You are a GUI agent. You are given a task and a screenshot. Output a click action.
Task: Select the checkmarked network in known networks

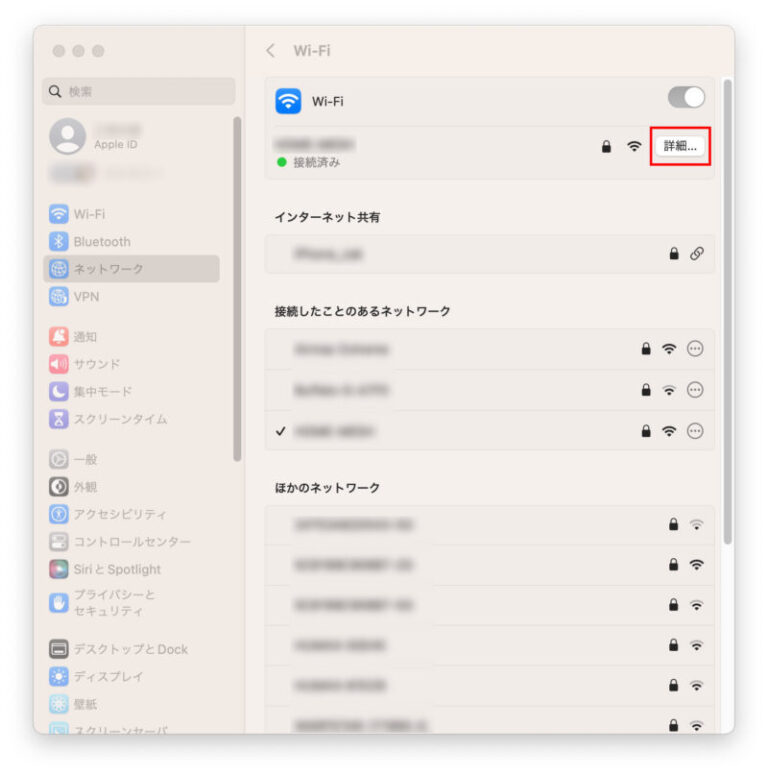[489, 431]
